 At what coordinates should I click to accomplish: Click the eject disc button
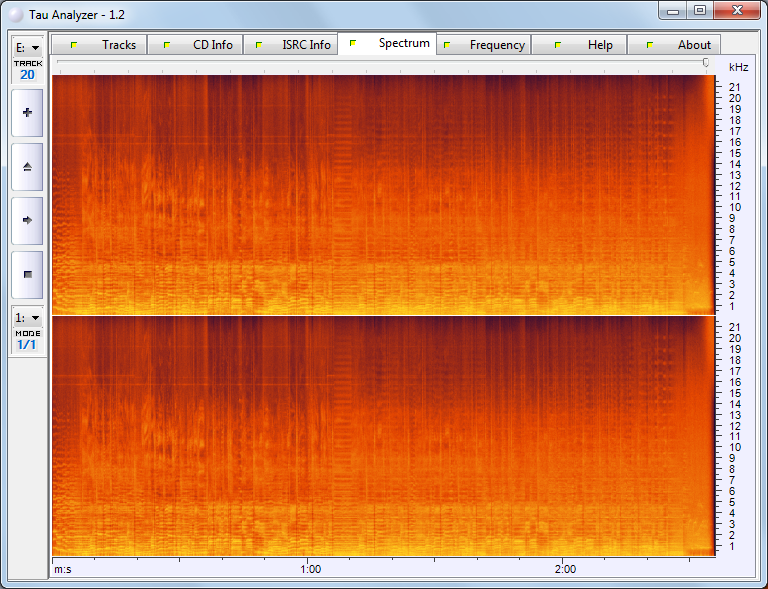coord(27,166)
